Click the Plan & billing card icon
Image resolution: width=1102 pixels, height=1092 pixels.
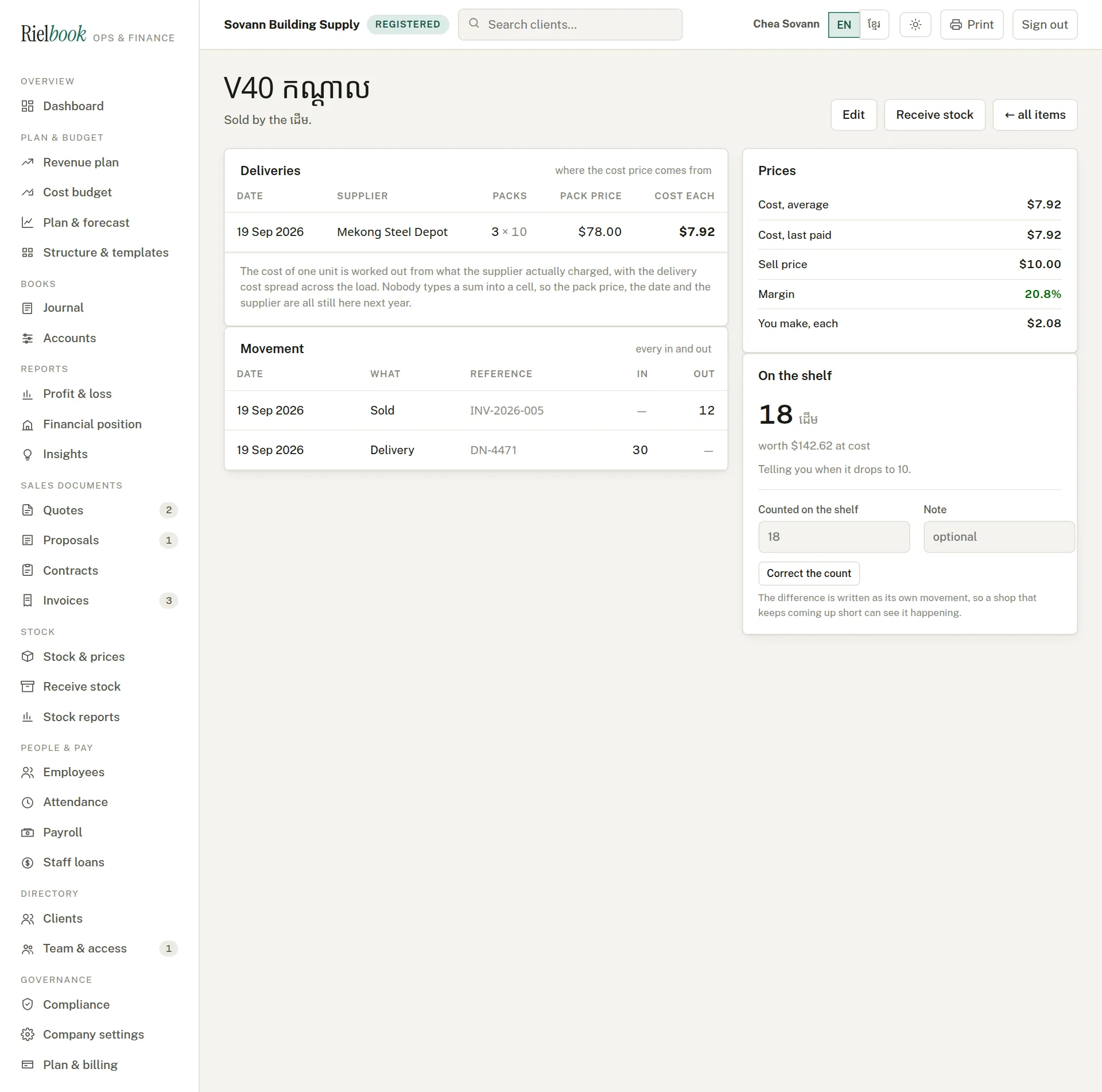[x=27, y=1065]
